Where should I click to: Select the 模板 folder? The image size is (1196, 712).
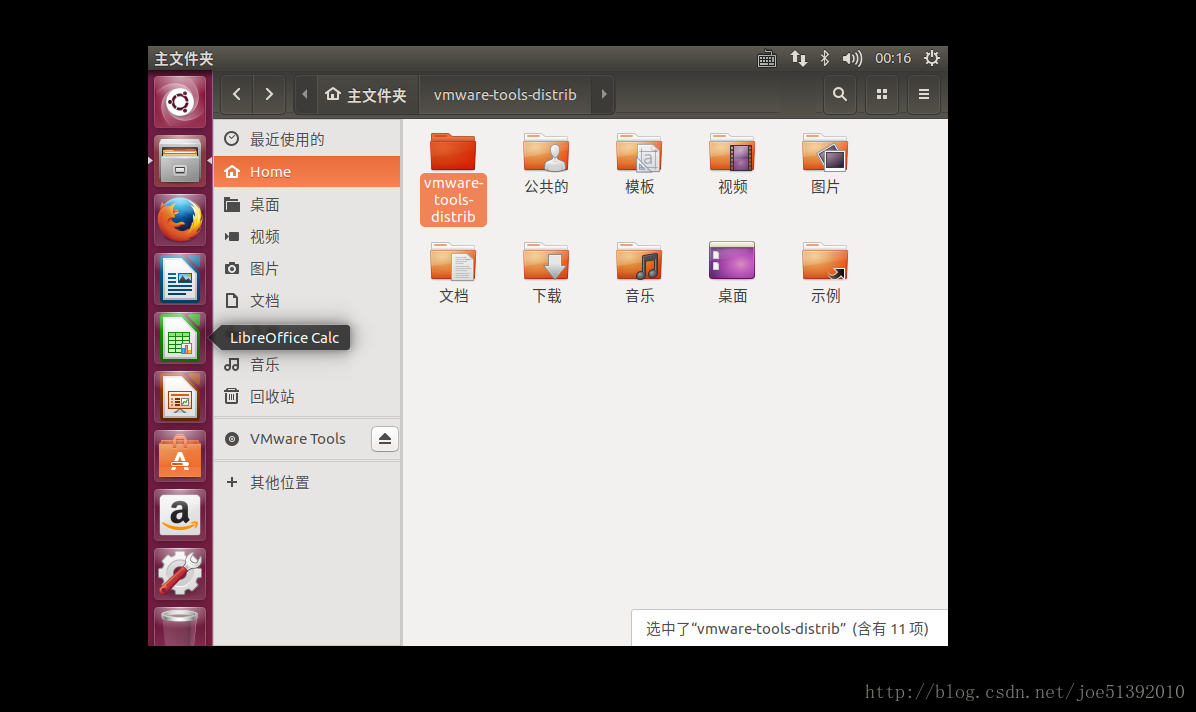click(x=639, y=164)
